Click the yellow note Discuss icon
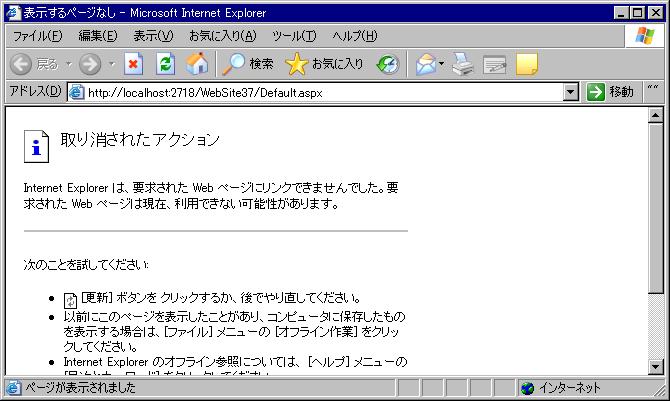This screenshot has width=670, height=401. [x=527, y=64]
